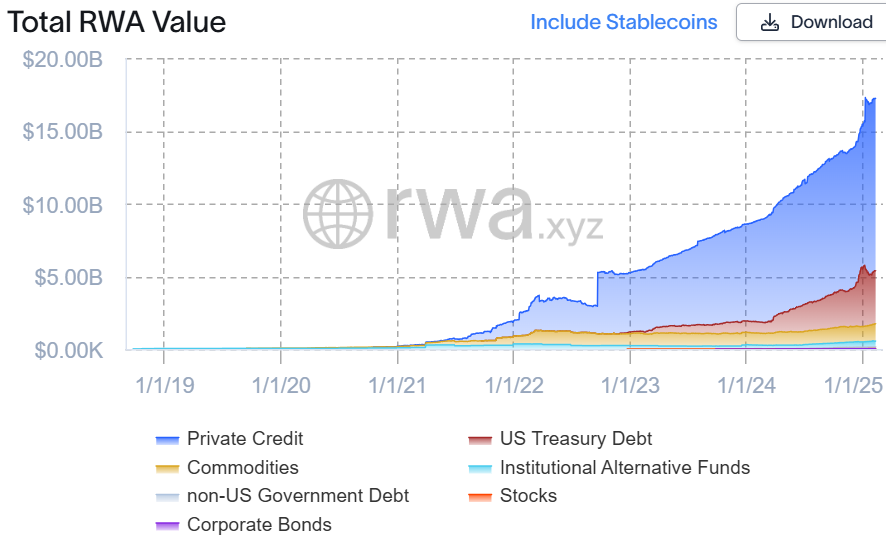Click the cyan Institutional Alternative Funds legend swatch
The height and width of the screenshot is (538, 886).
point(481,468)
